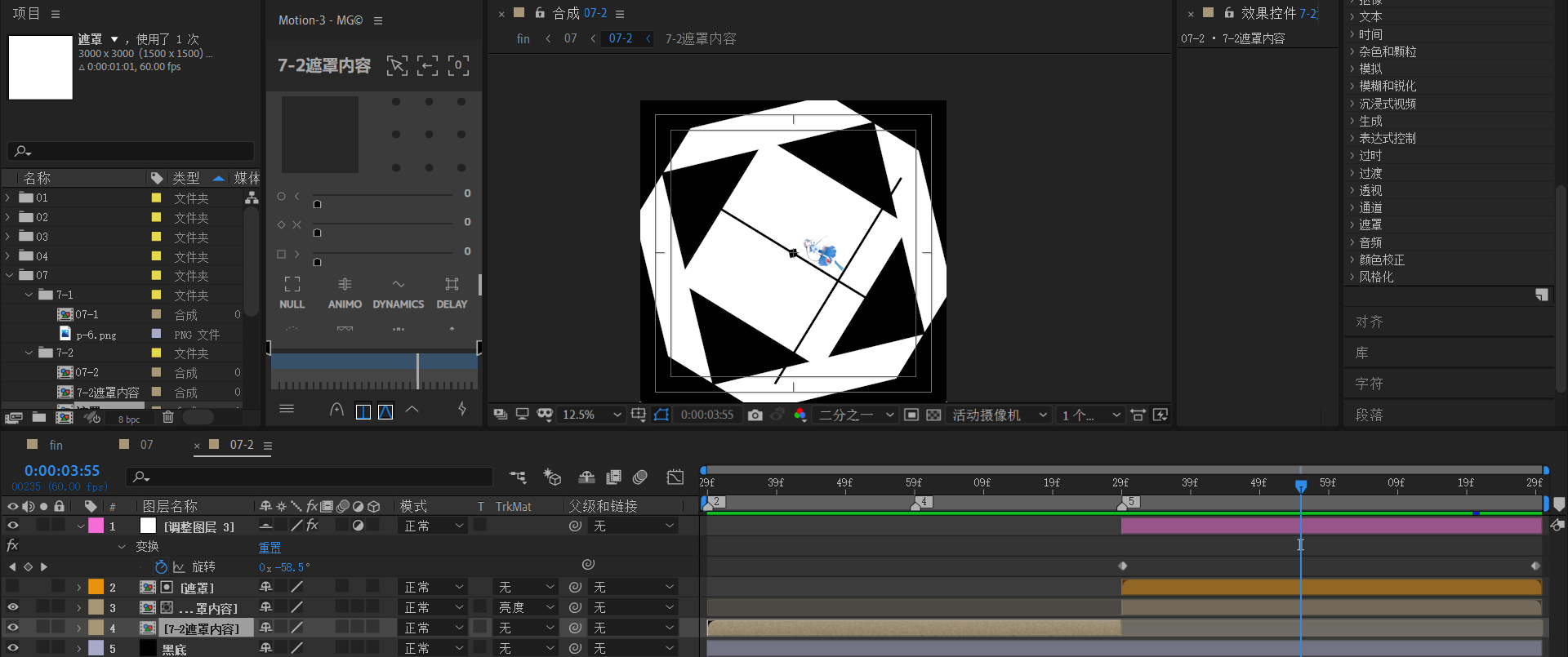Click the interpret footage icon in project panel
1568x657 pixels.
(13, 418)
